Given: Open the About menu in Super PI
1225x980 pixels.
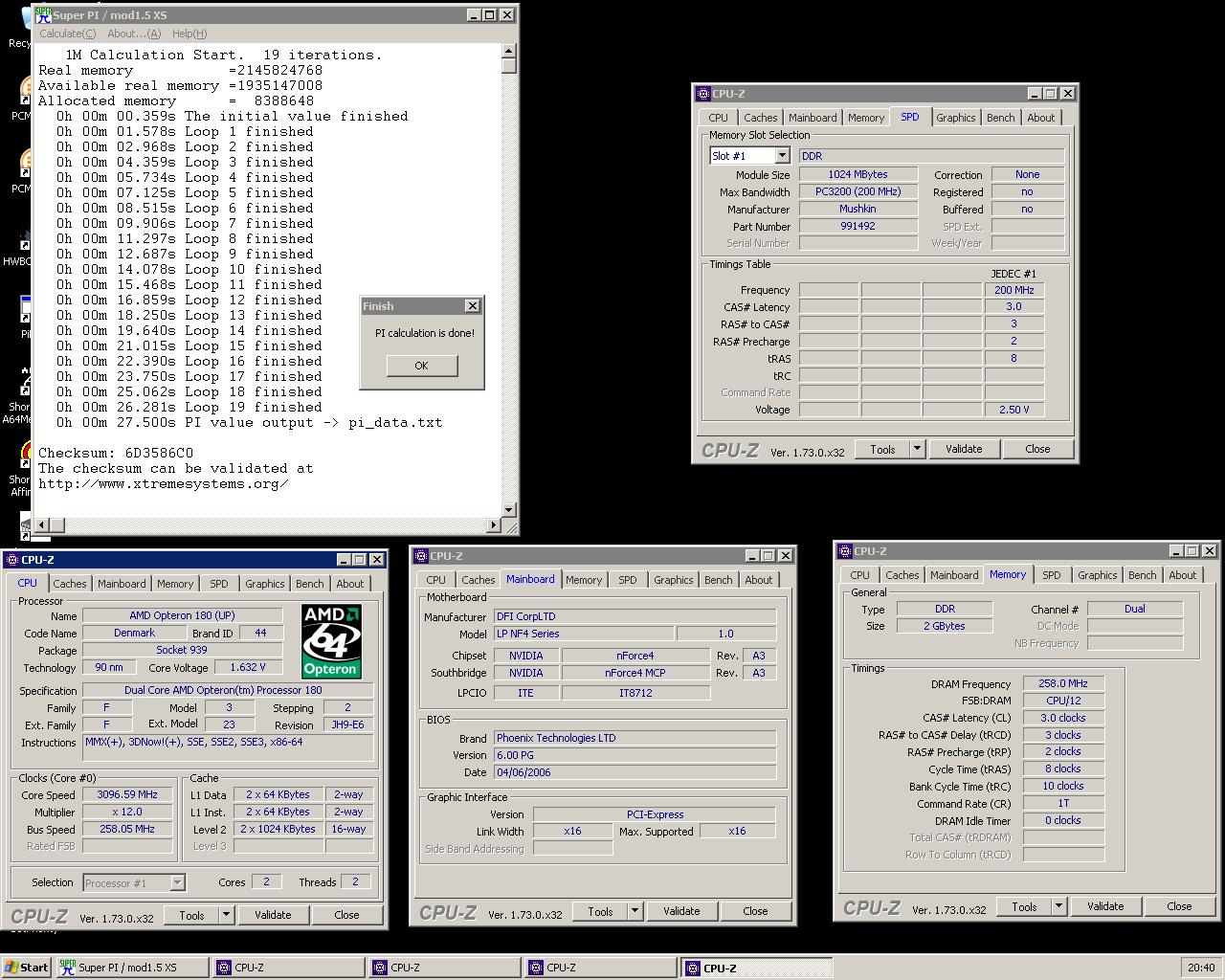Looking at the screenshot, I should tap(134, 33).
